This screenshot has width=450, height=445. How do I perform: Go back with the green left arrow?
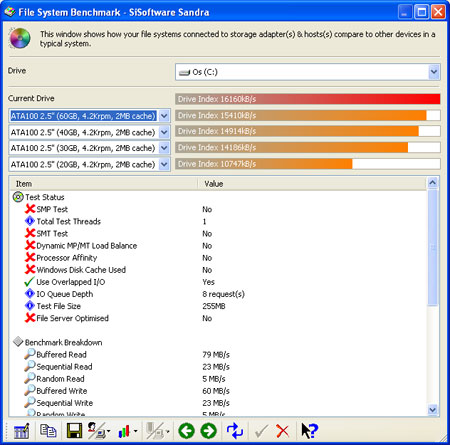pos(186,431)
